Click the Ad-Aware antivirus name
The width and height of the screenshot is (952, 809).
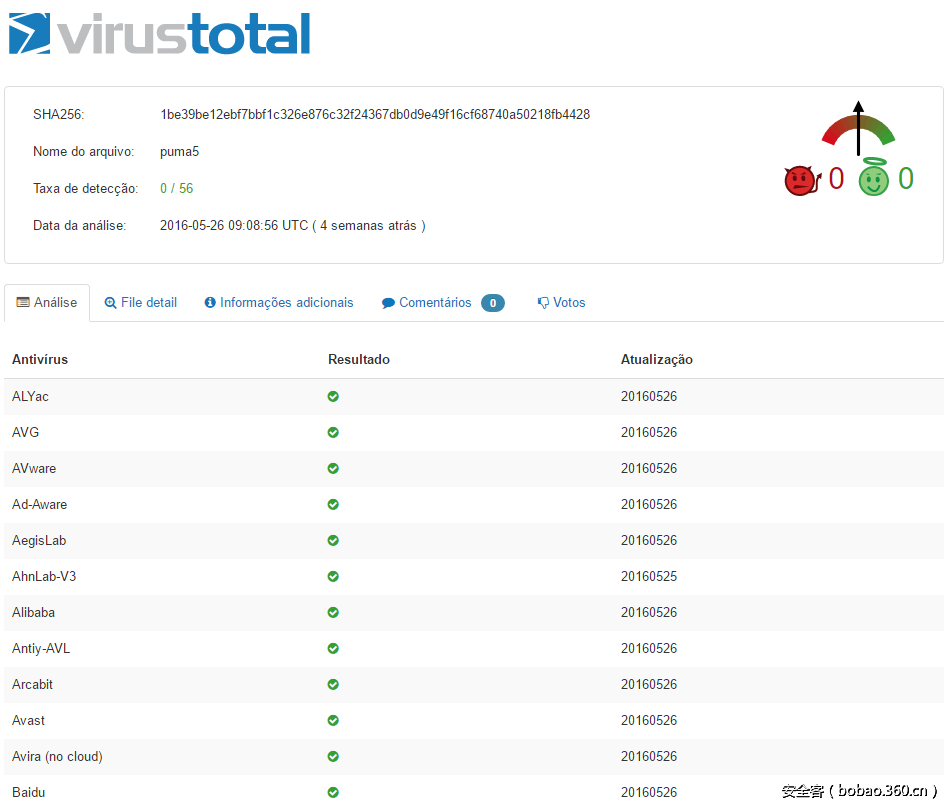click(39, 504)
